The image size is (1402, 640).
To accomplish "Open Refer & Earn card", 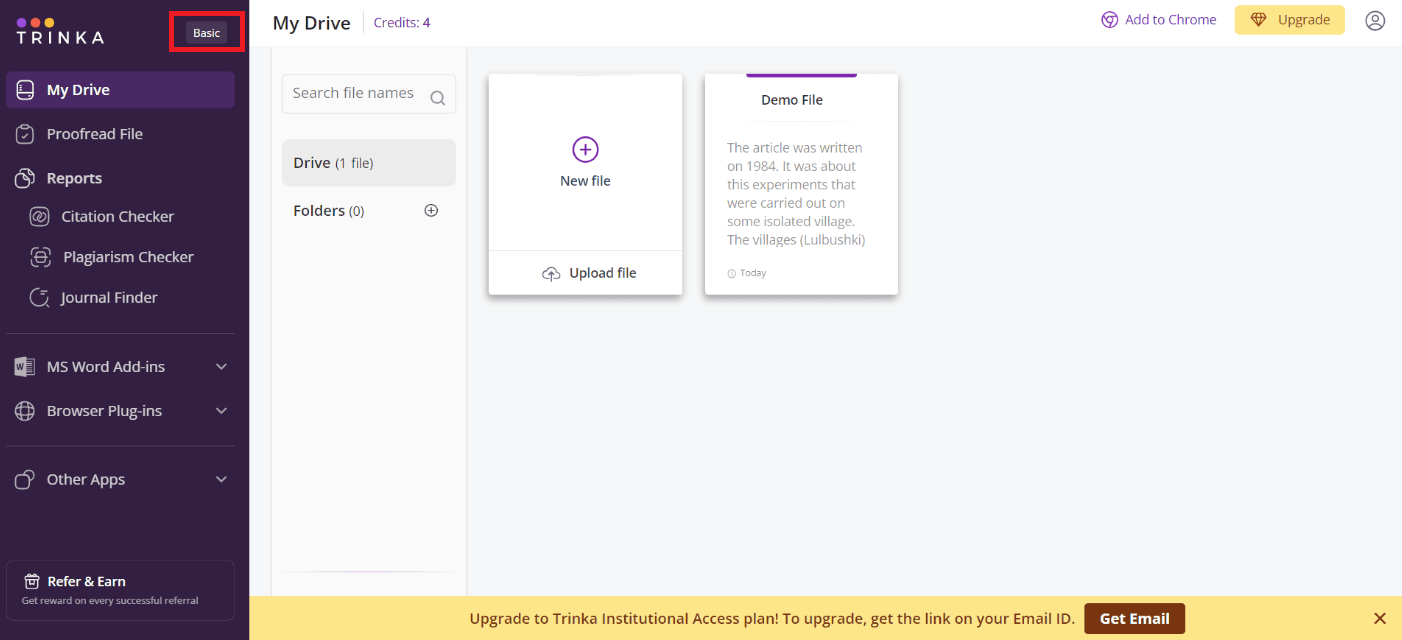I will 120,590.
